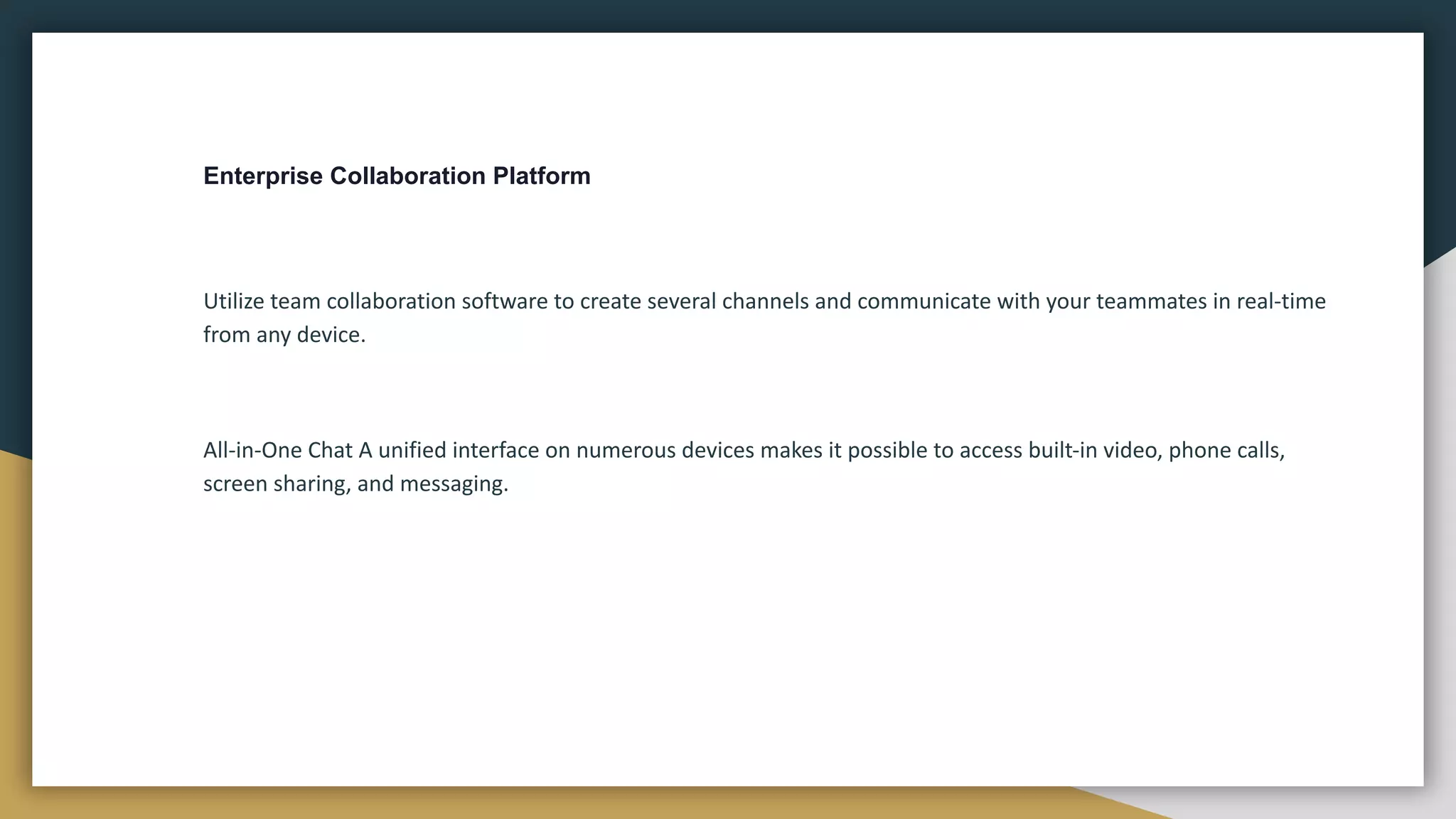
Task: Click the text 'from any device.'
Action: [284, 335]
